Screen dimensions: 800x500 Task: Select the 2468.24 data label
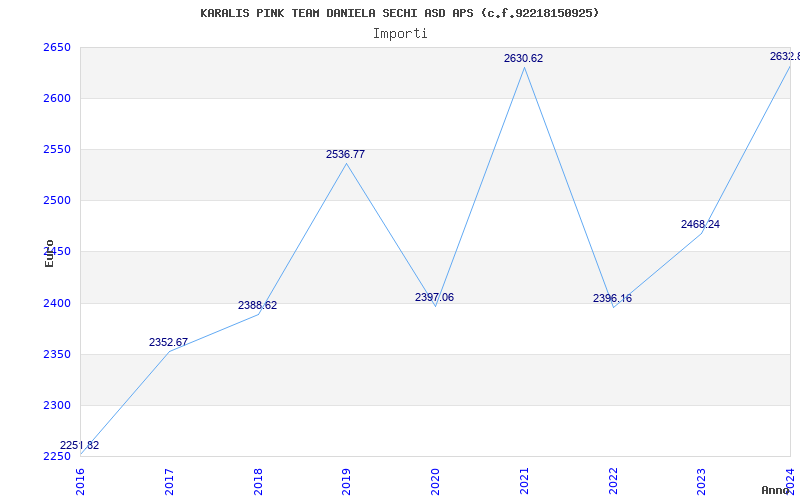tap(701, 224)
